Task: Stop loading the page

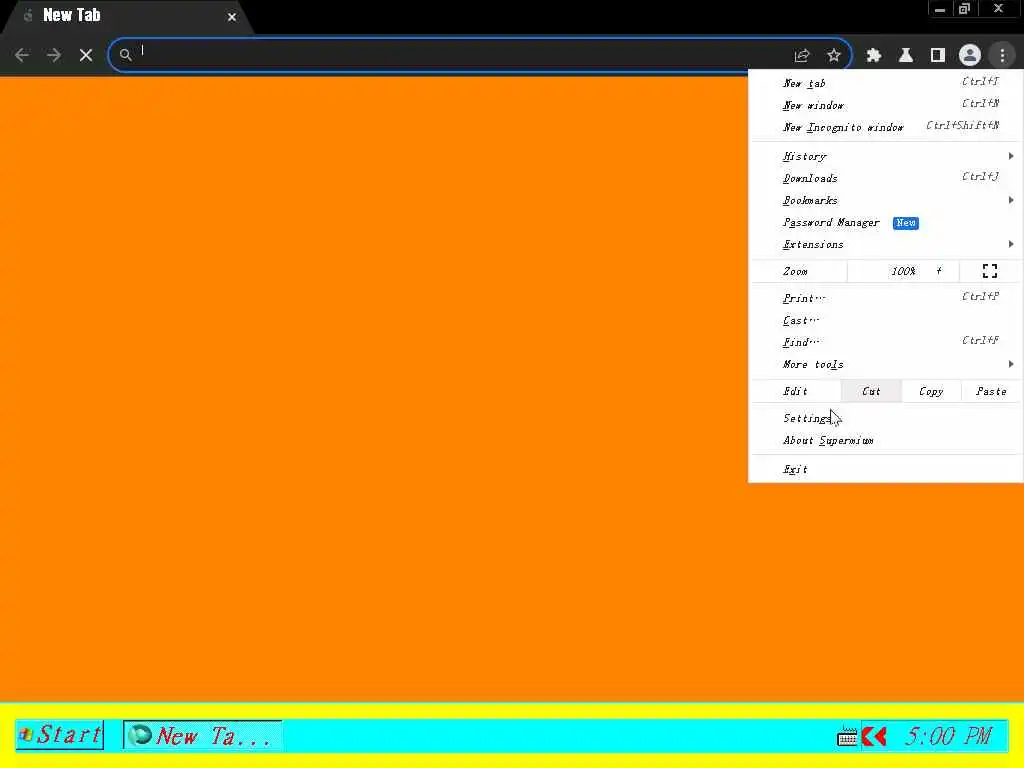Action: click(x=86, y=55)
